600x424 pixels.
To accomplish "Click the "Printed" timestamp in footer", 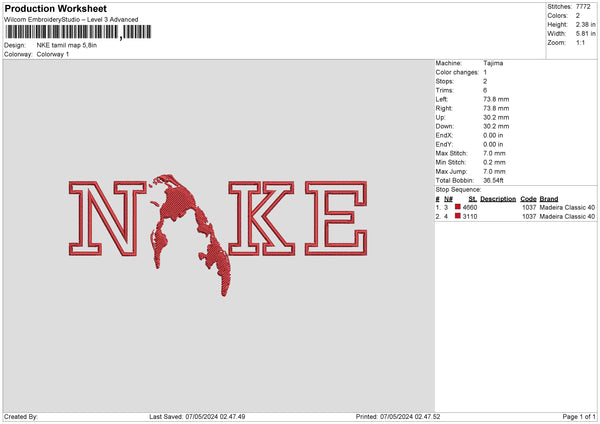I will [398, 417].
